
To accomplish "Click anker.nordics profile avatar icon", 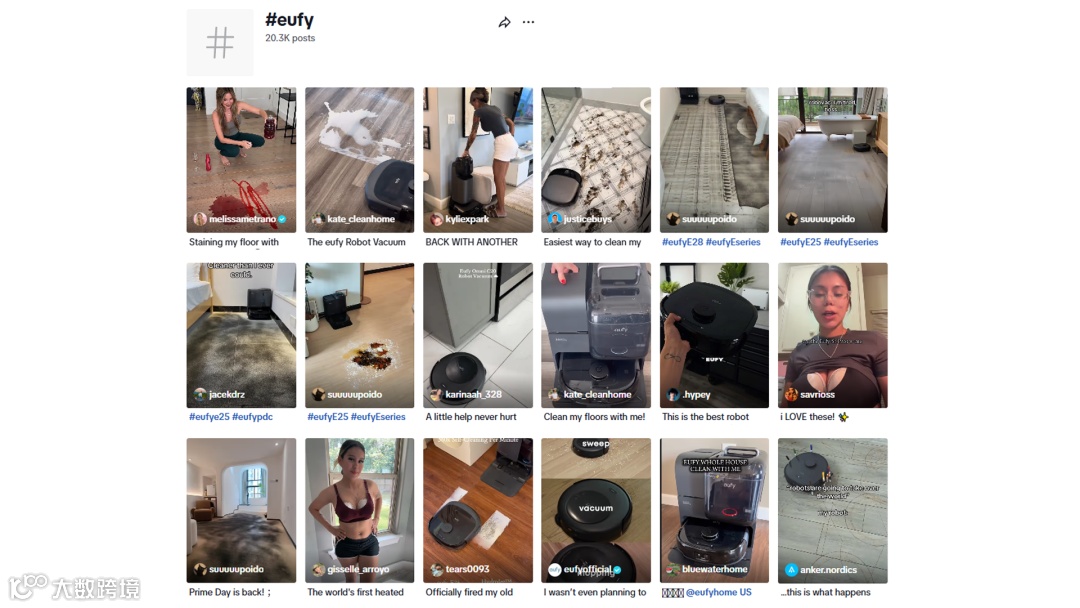I will pos(791,569).
